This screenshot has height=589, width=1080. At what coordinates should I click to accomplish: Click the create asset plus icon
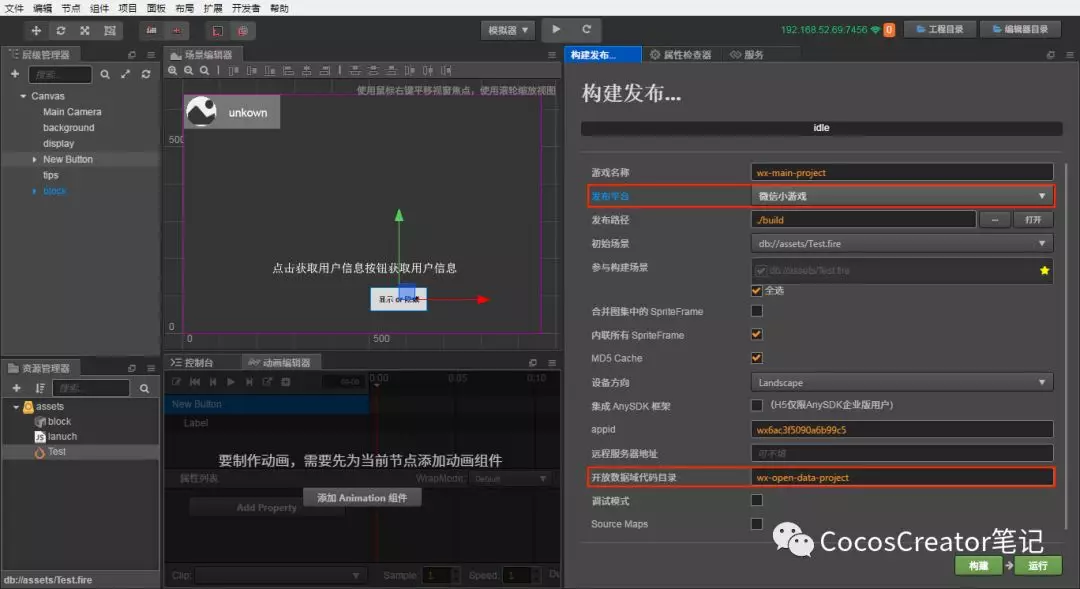pos(17,388)
